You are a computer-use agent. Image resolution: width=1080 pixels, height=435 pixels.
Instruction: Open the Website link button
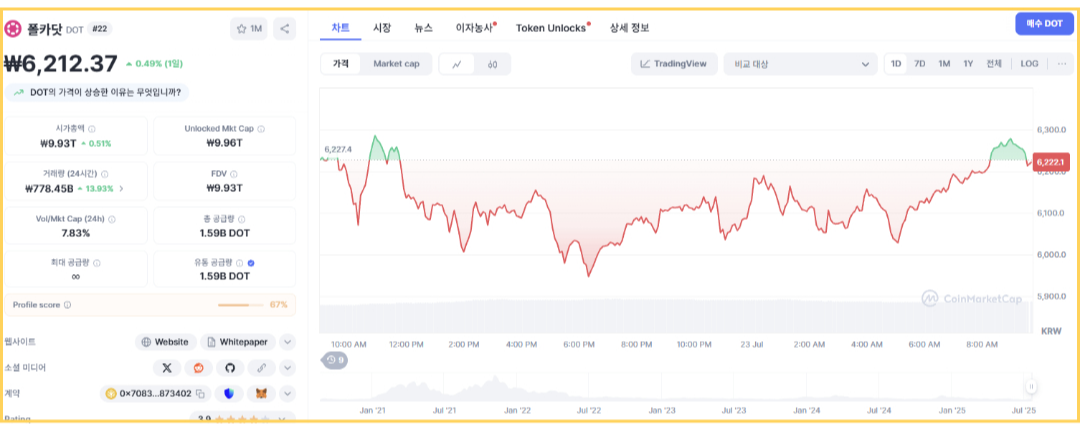165,342
